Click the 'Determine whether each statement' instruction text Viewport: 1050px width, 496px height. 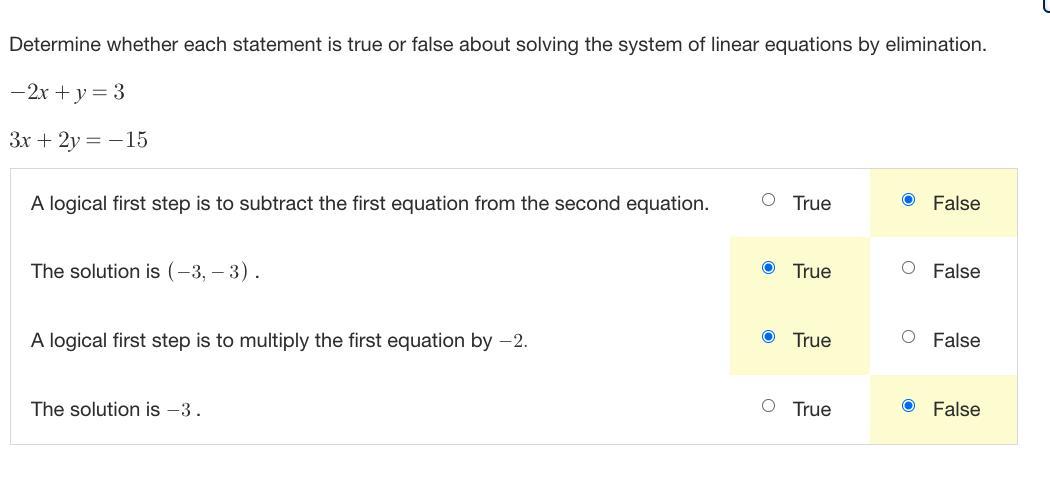tap(498, 45)
